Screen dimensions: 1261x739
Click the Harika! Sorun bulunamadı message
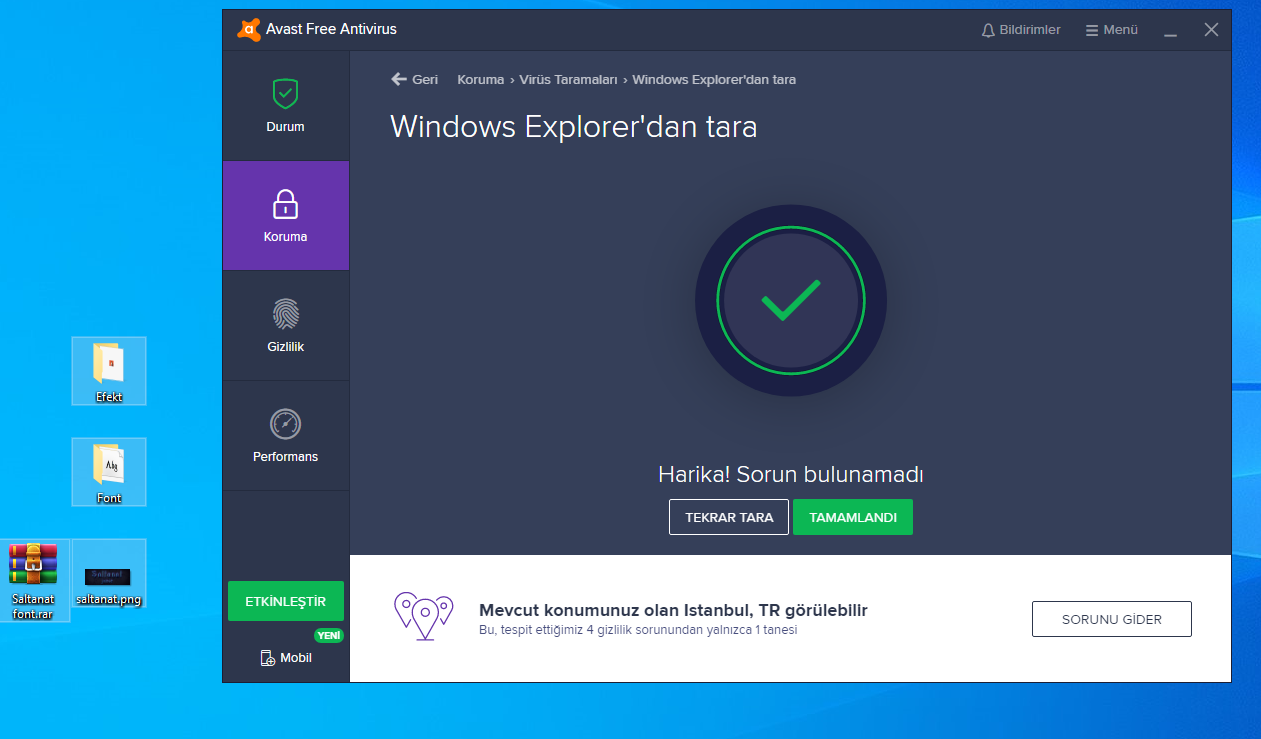click(790, 474)
